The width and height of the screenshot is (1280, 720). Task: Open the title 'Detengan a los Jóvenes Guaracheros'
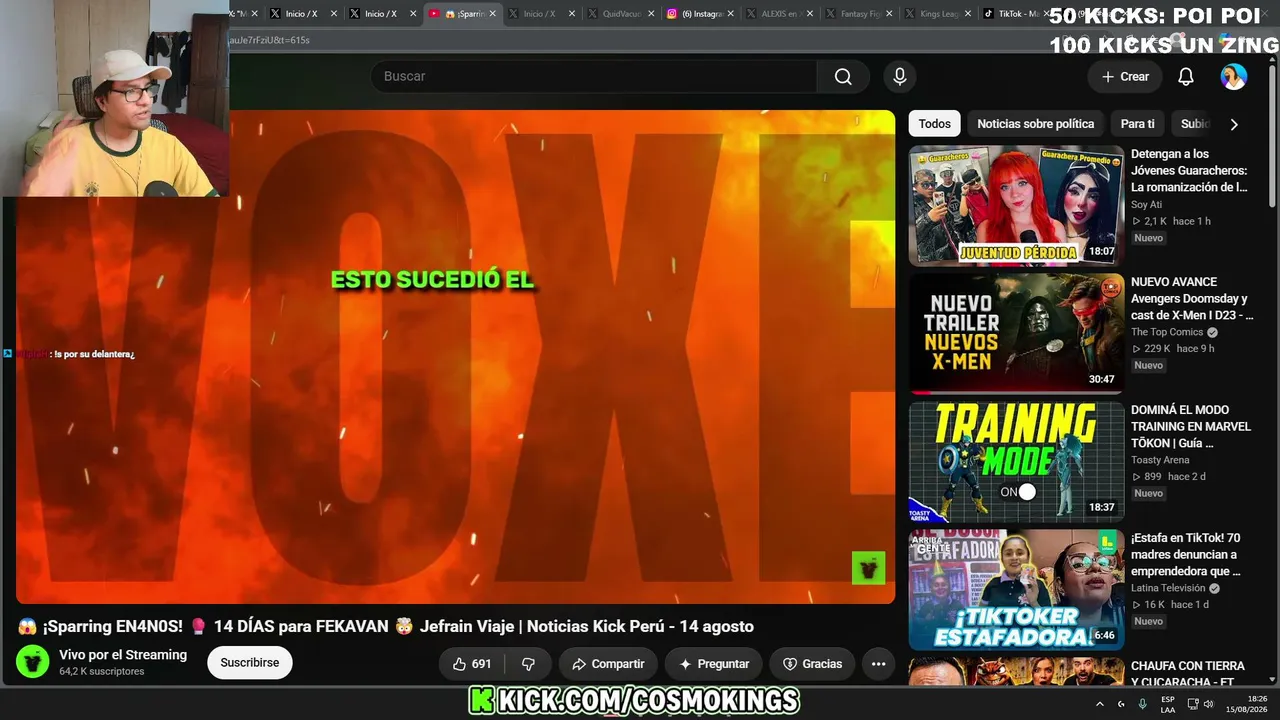pyautogui.click(x=1190, y=171)
